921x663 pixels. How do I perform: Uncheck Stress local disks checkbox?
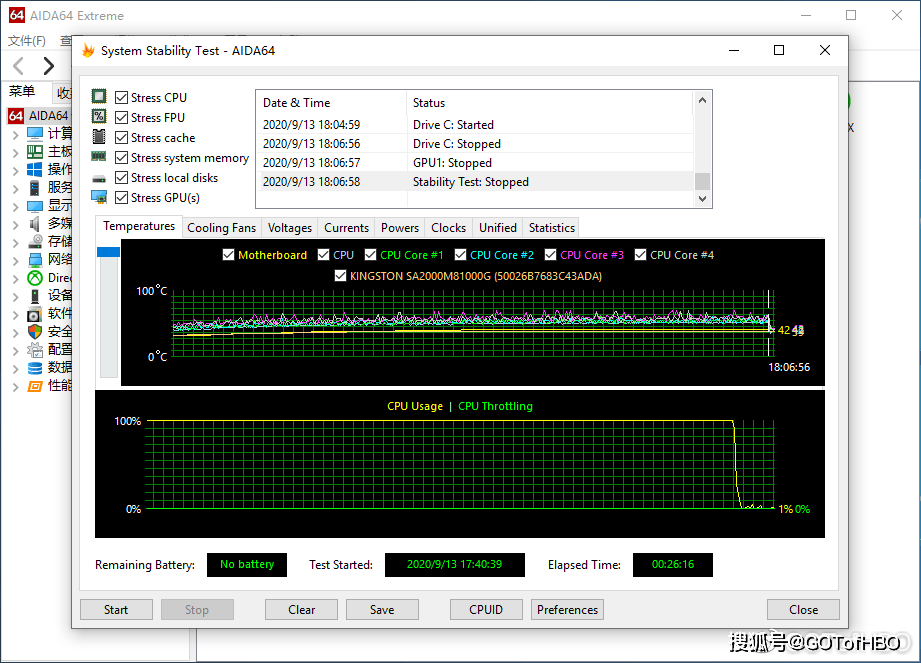pos(122,177)
